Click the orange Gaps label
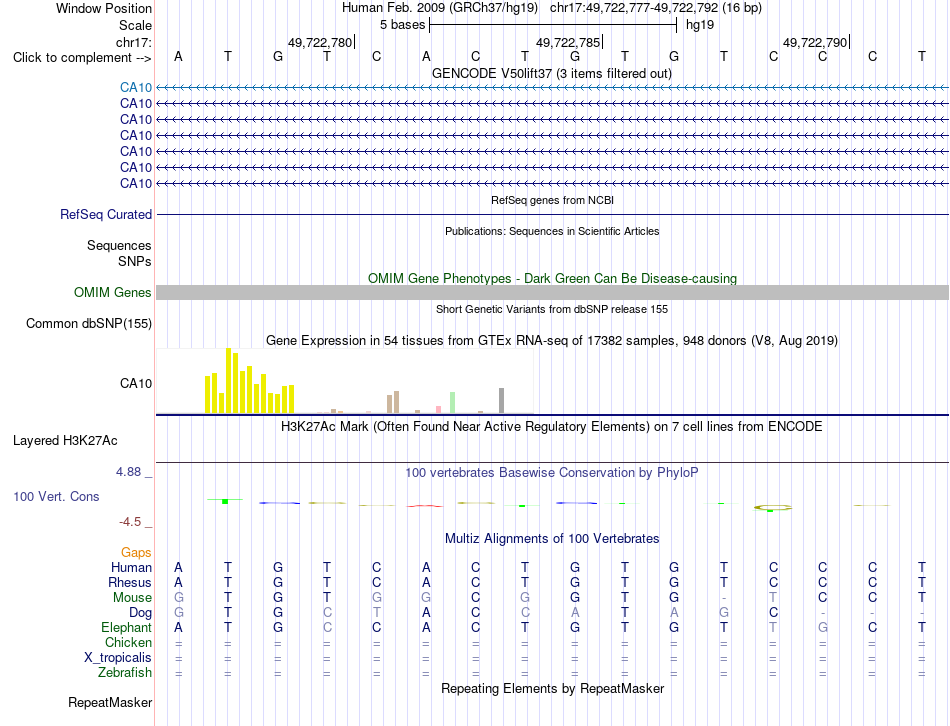The image size is (950, 726). pos(136,553)
